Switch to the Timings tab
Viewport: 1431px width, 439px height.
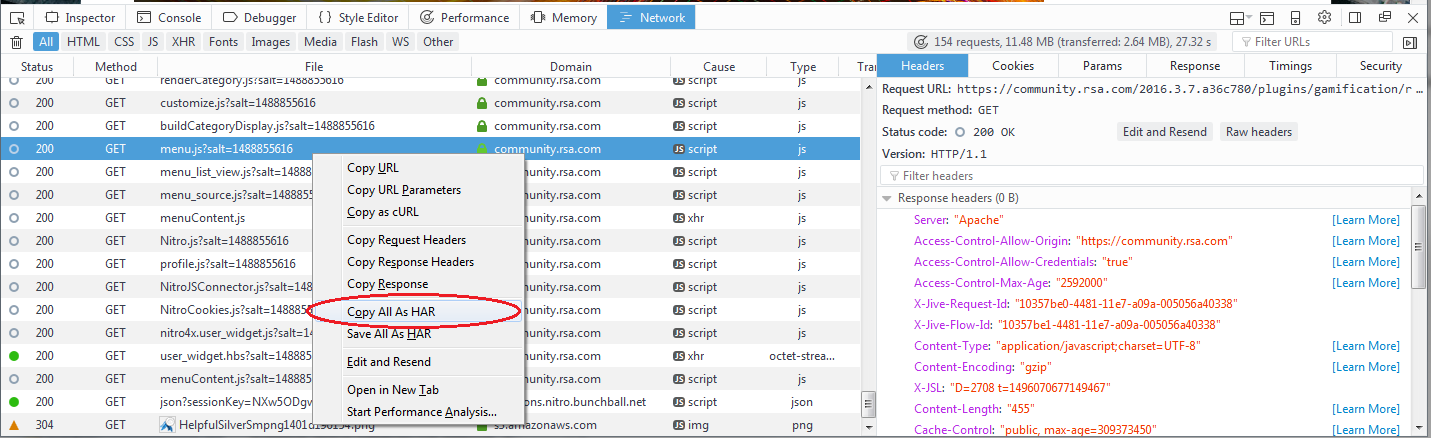1290,66
